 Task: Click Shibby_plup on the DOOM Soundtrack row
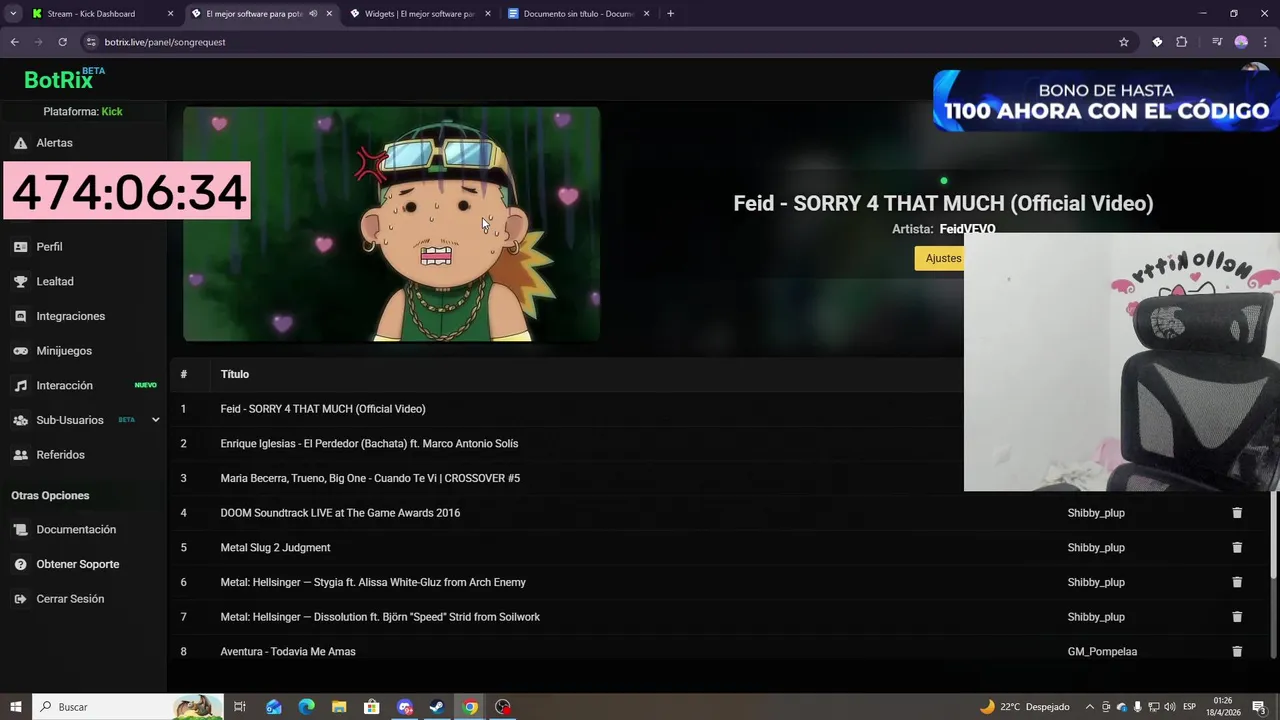1096,513
